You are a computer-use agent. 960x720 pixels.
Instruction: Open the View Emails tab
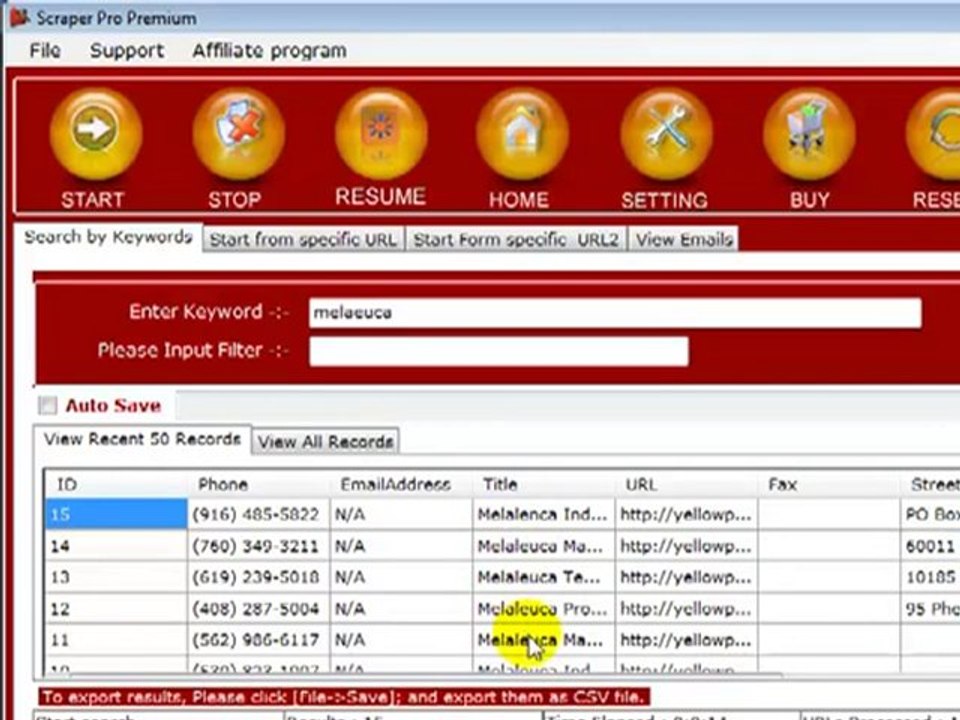684,239
